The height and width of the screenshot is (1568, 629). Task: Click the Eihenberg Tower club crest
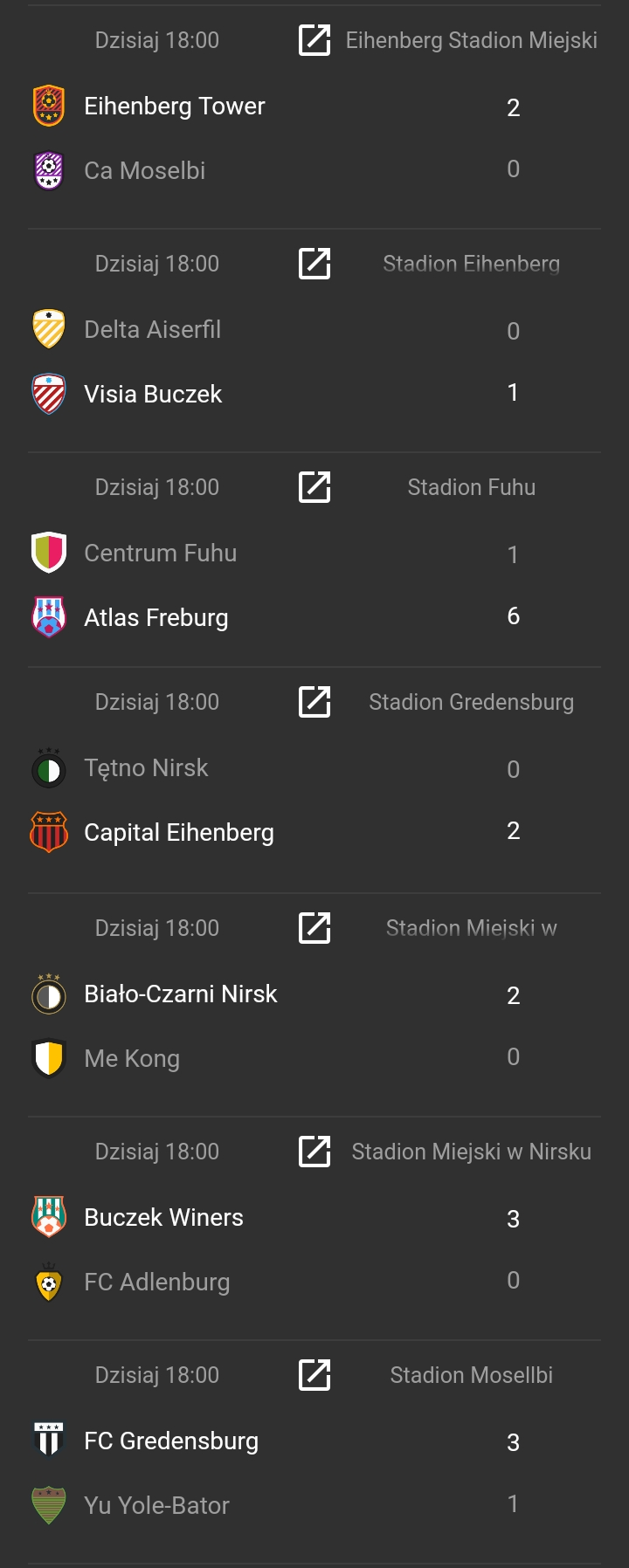click(49, 106)
